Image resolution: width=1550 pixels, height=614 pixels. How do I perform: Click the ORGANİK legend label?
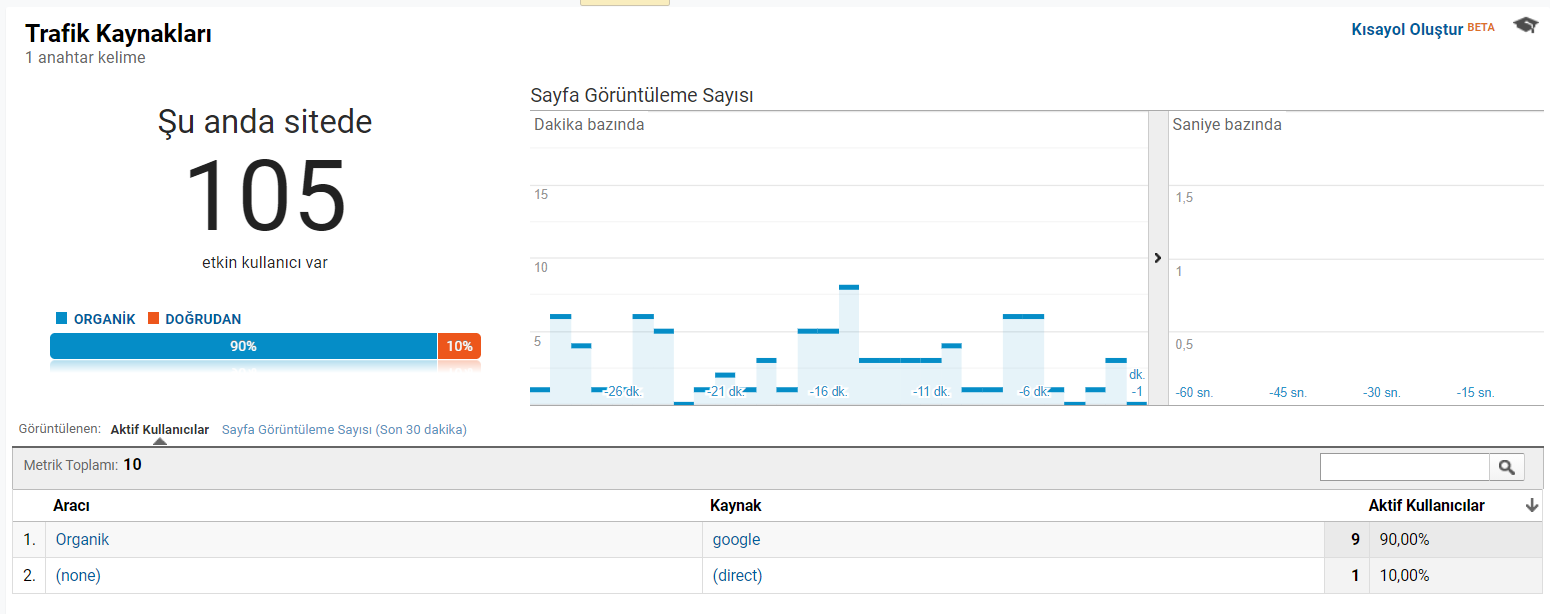104,319
